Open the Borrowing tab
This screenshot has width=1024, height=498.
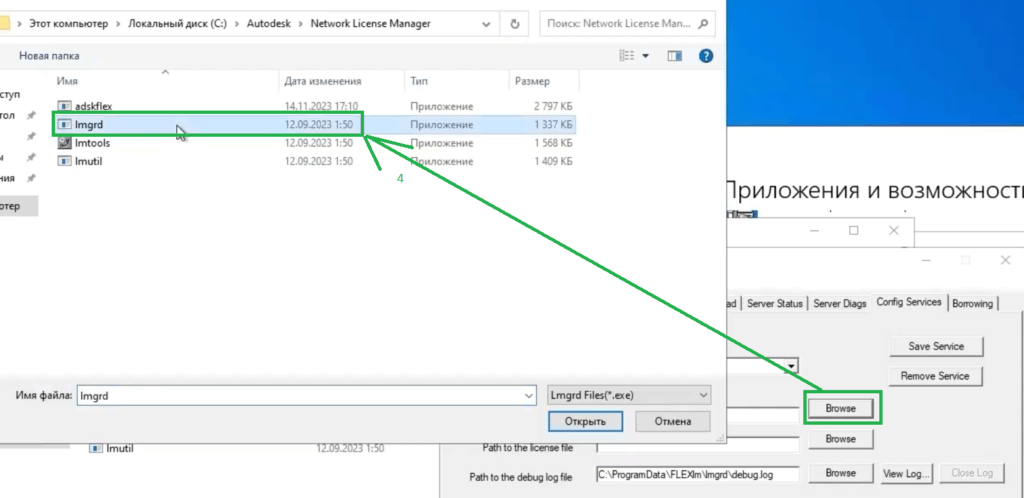(973, 303)
